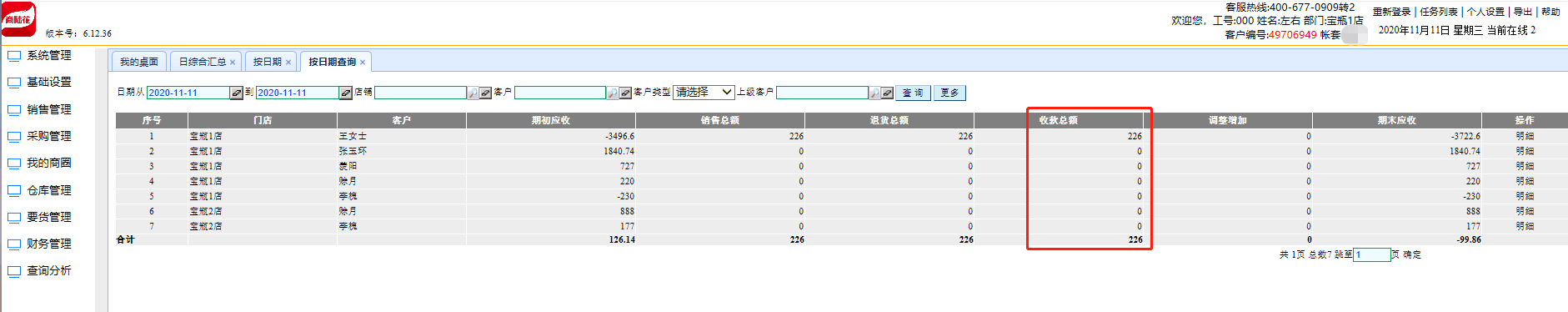This screenshot has height=312, width=1568.
Task: Clear the end date with eraser icon
Action: [346, 93]
